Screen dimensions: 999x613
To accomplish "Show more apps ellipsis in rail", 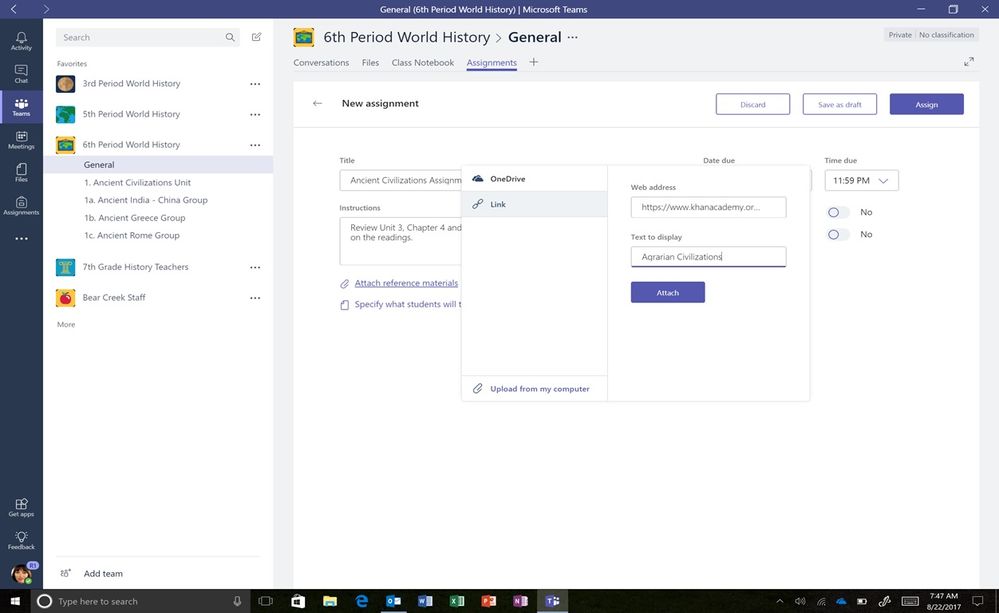I will point(21,238).
